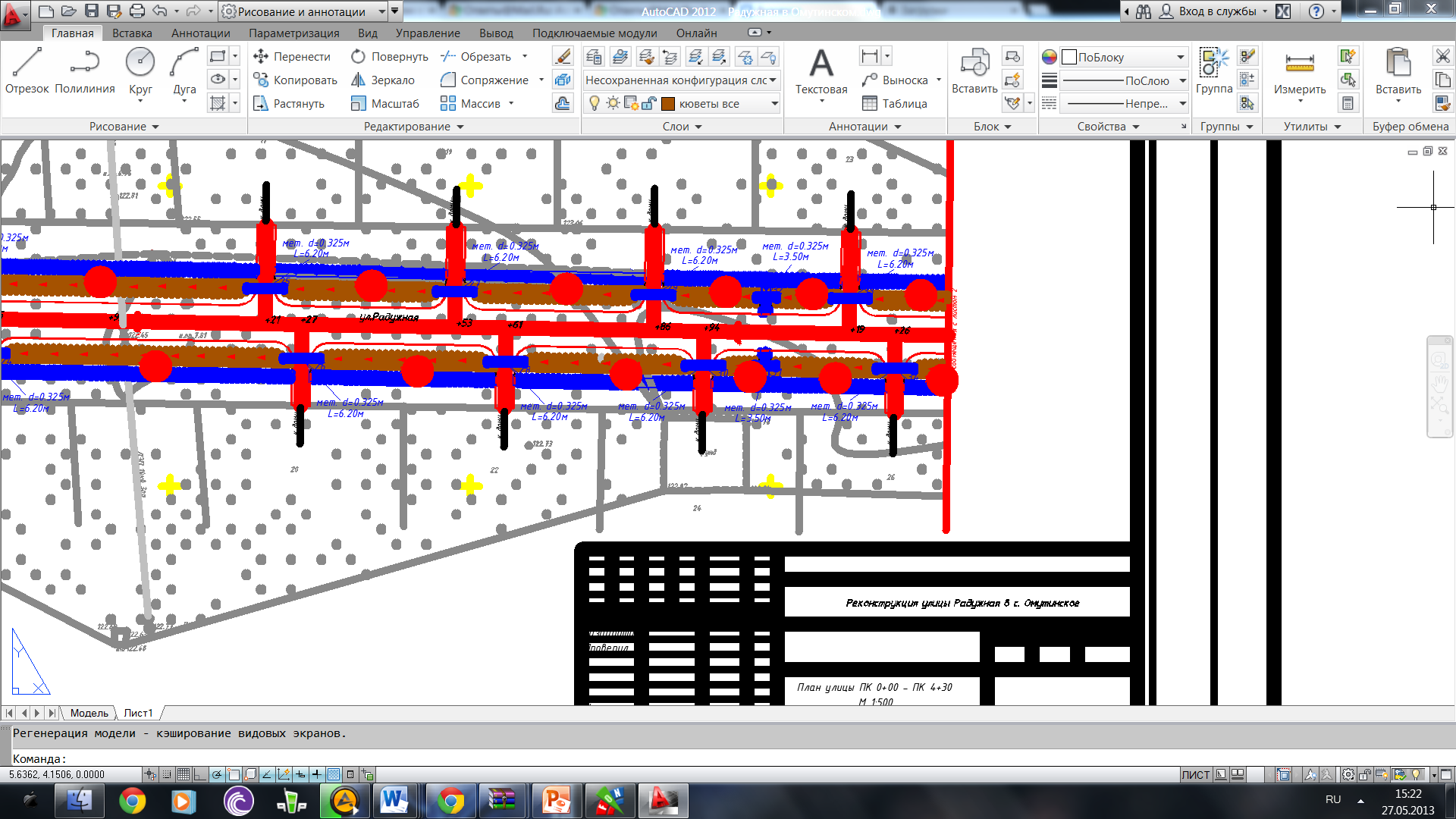Open the workspace dropdown 'Рисование и аннотации'
The width and height of the screenshot is (1456, 819).
[x=381, y=11]
